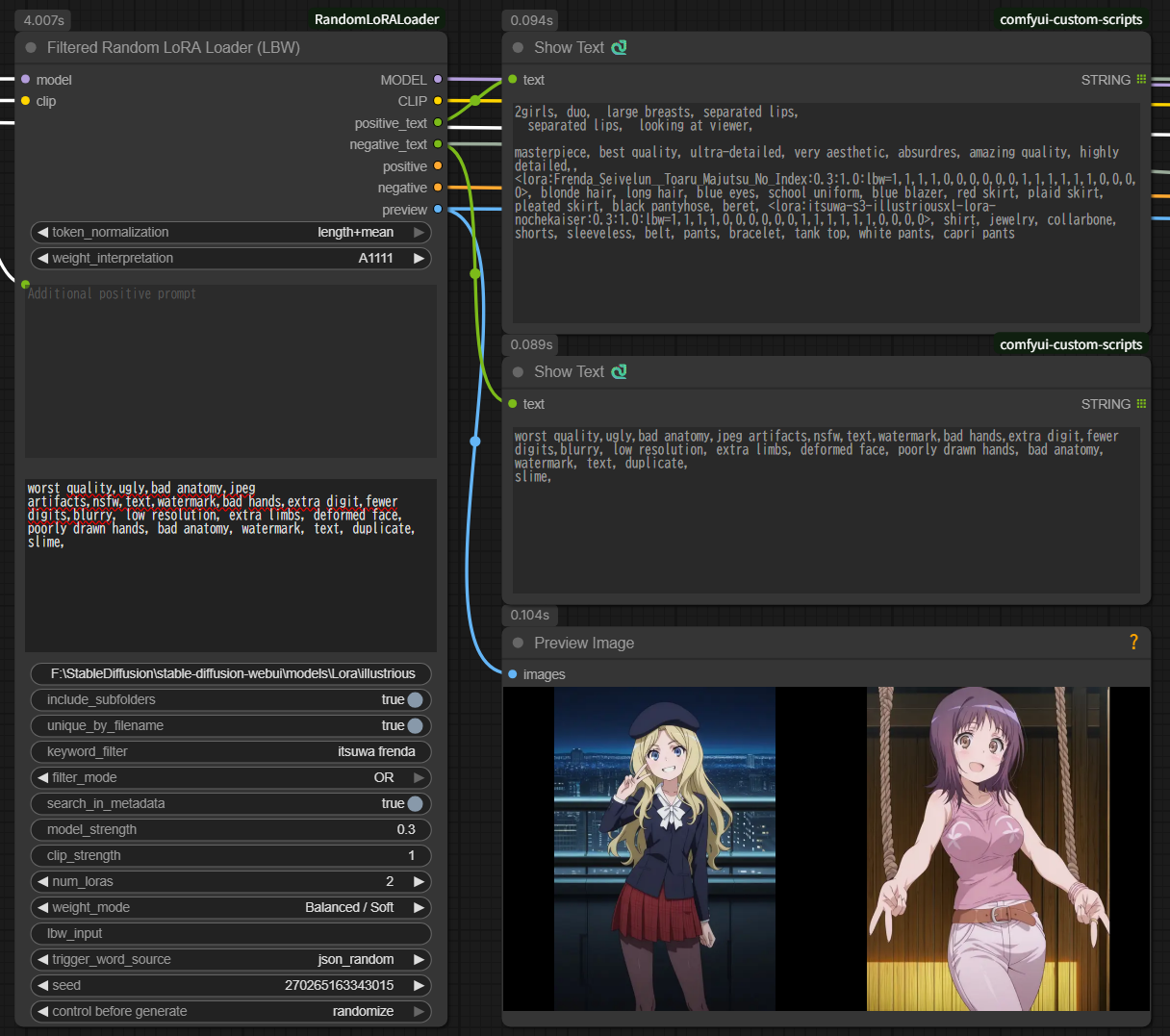
Task: Click the snake icon on the upper Show Text title
Action: click(619, 47)
